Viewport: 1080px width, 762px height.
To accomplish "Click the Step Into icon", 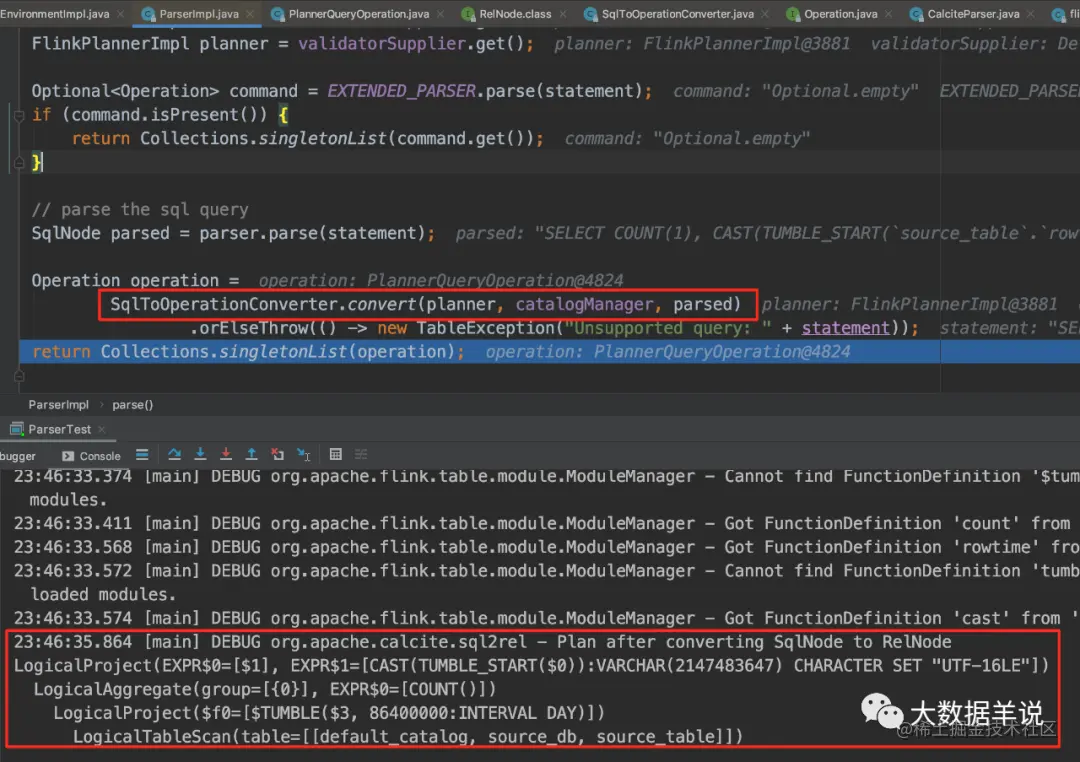I will [200, 454].
